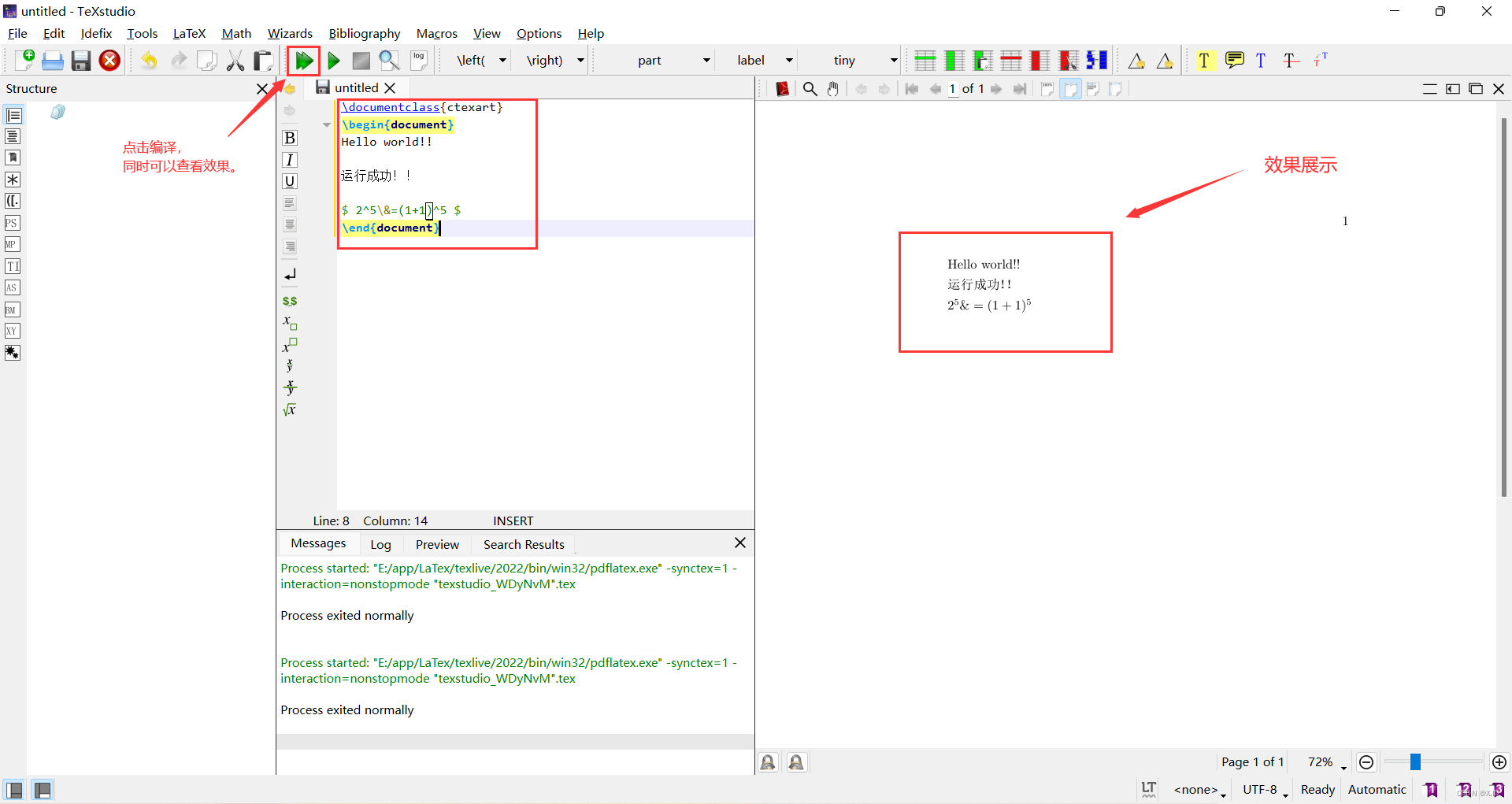
Task: Click the red PDF icon in the viewer toolbar
Action: coord(782,89)
